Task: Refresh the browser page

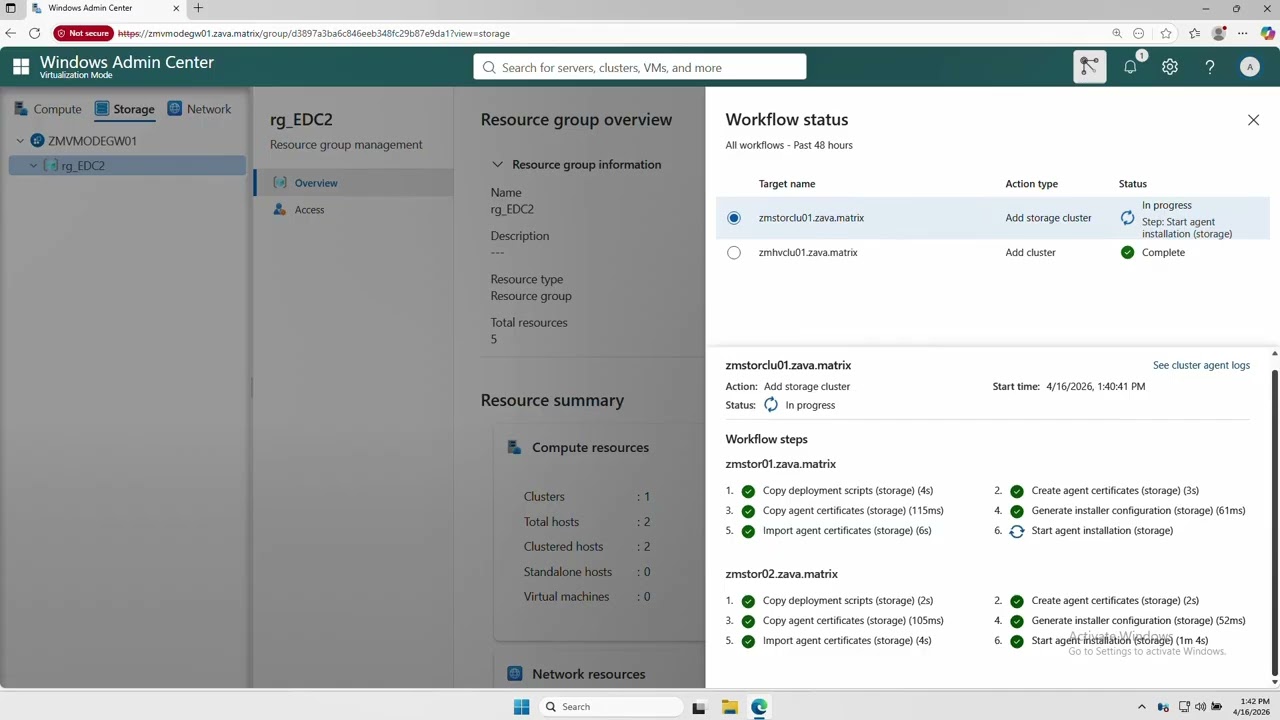Action: click(x=34, y=33)
